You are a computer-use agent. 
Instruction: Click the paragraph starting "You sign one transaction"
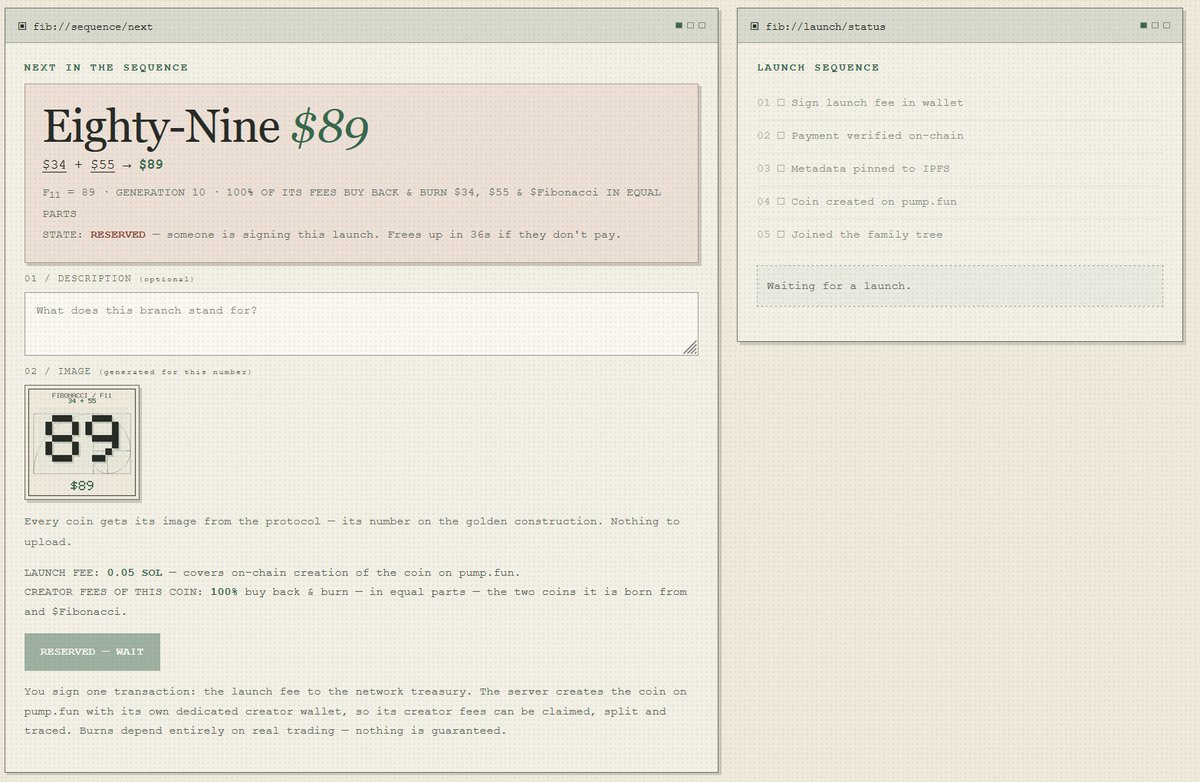pyautogui.click(x=356, y=711)
